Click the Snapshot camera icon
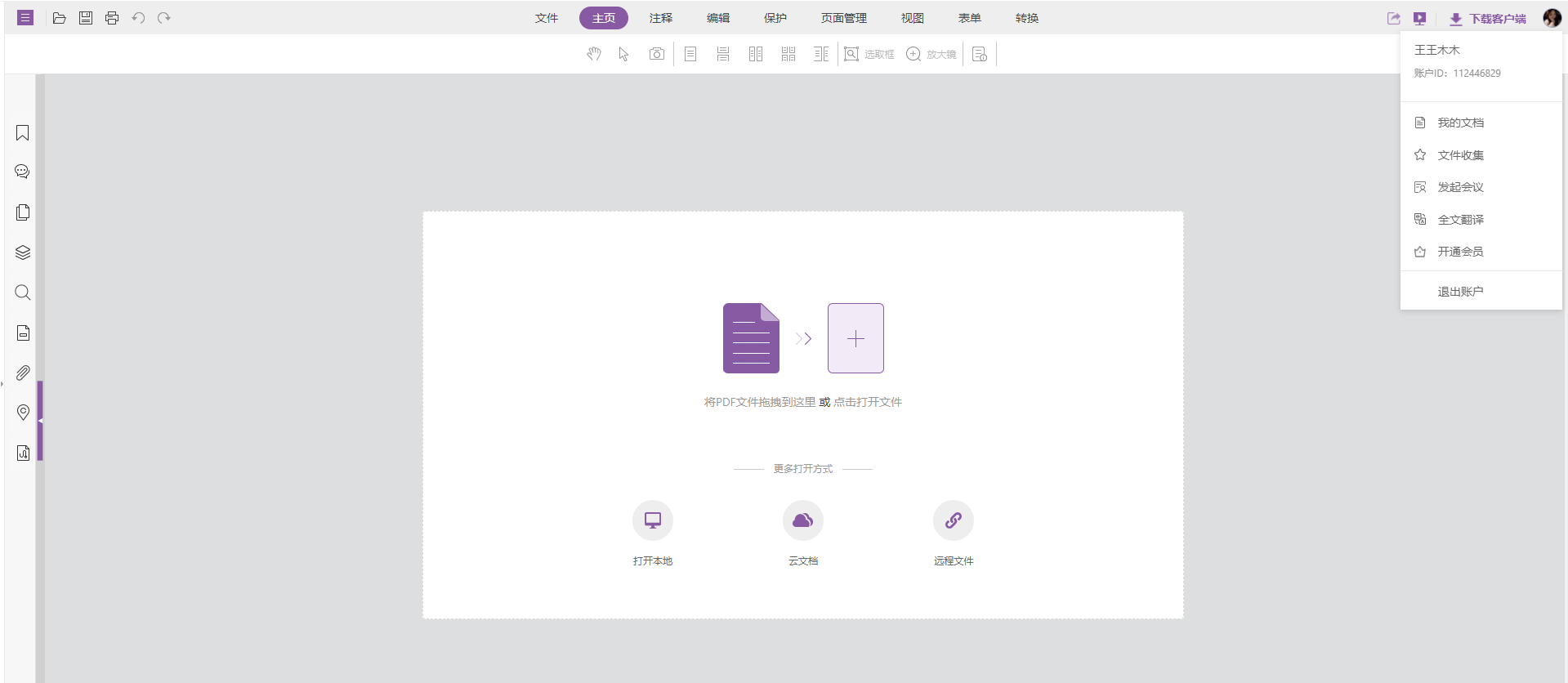 [x=656, y=54]
